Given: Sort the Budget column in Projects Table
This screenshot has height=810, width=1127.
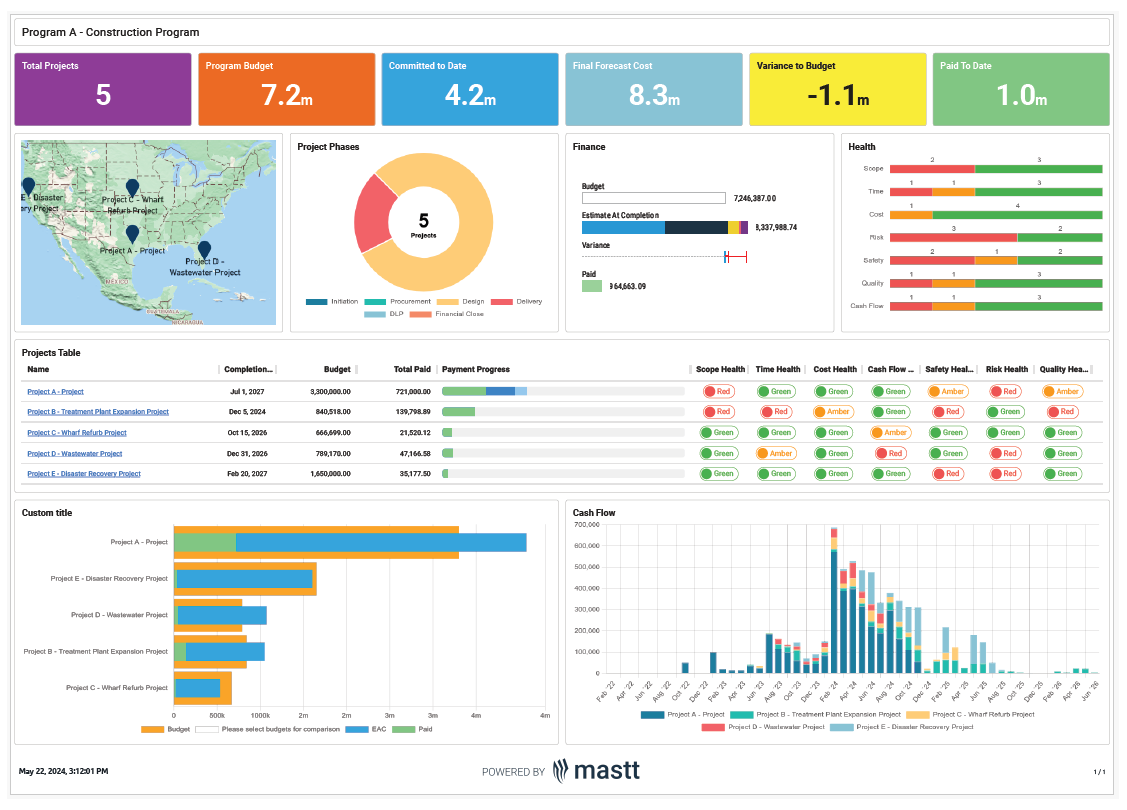Looking at the screenshot, I should (336, 369).
